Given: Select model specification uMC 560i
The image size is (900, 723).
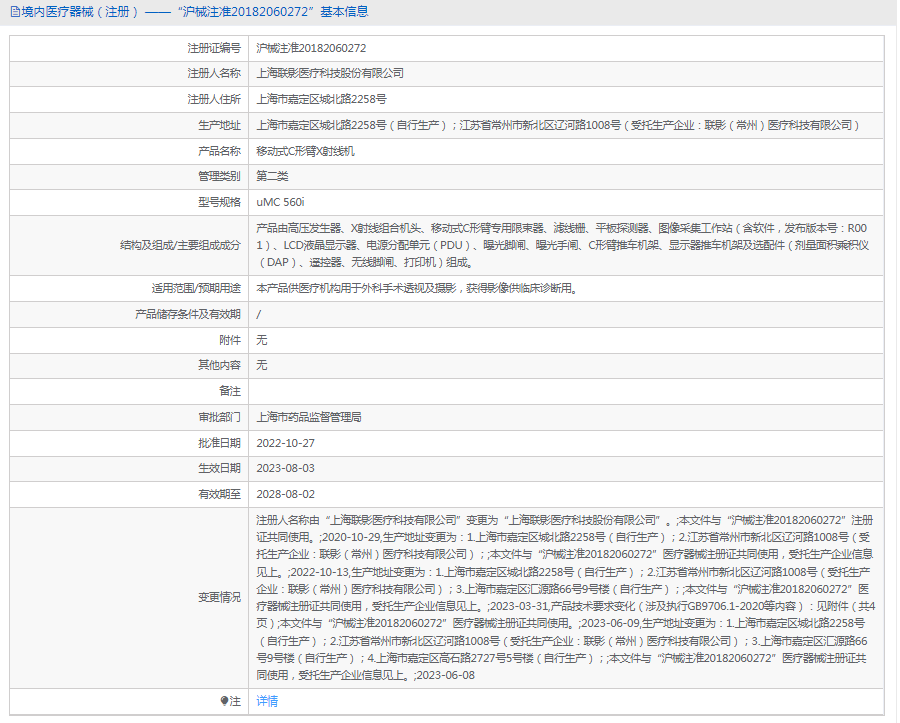Looking at the screenshot, I should pos(280,202).
